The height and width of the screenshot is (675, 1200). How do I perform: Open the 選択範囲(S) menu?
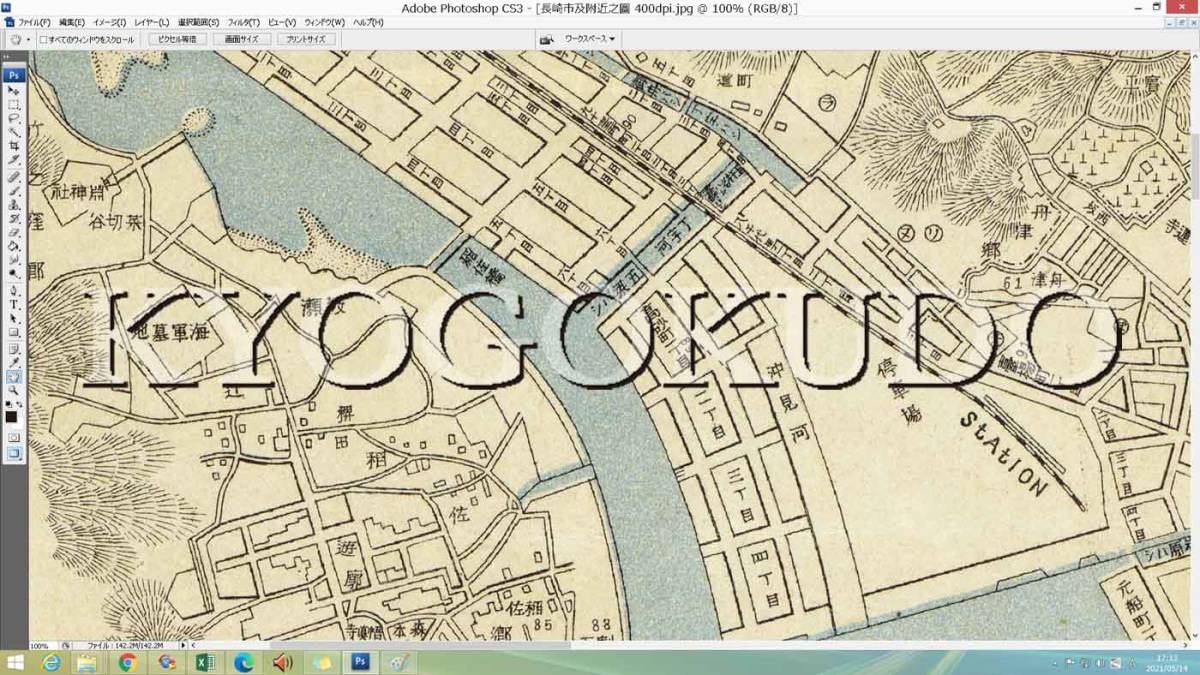(x=198, y=22)
